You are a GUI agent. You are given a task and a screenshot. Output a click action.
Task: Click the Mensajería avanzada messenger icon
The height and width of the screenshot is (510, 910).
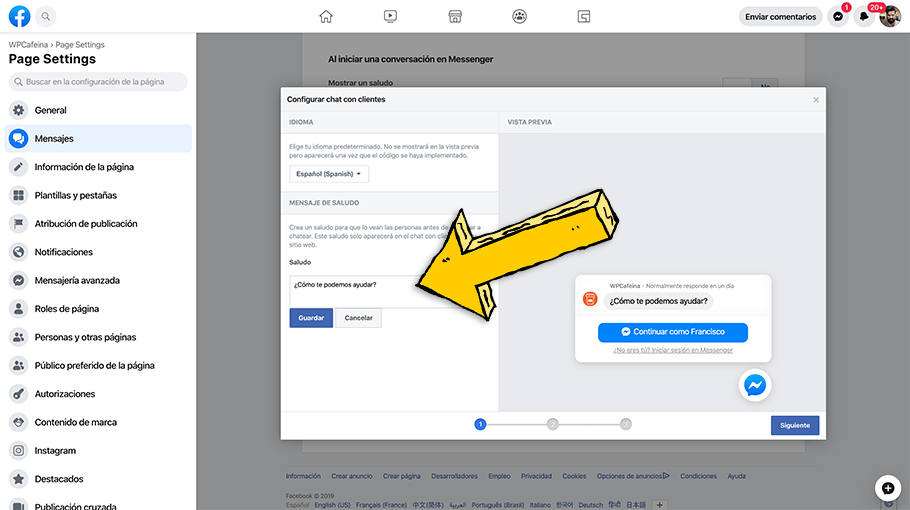pos(19,281)
